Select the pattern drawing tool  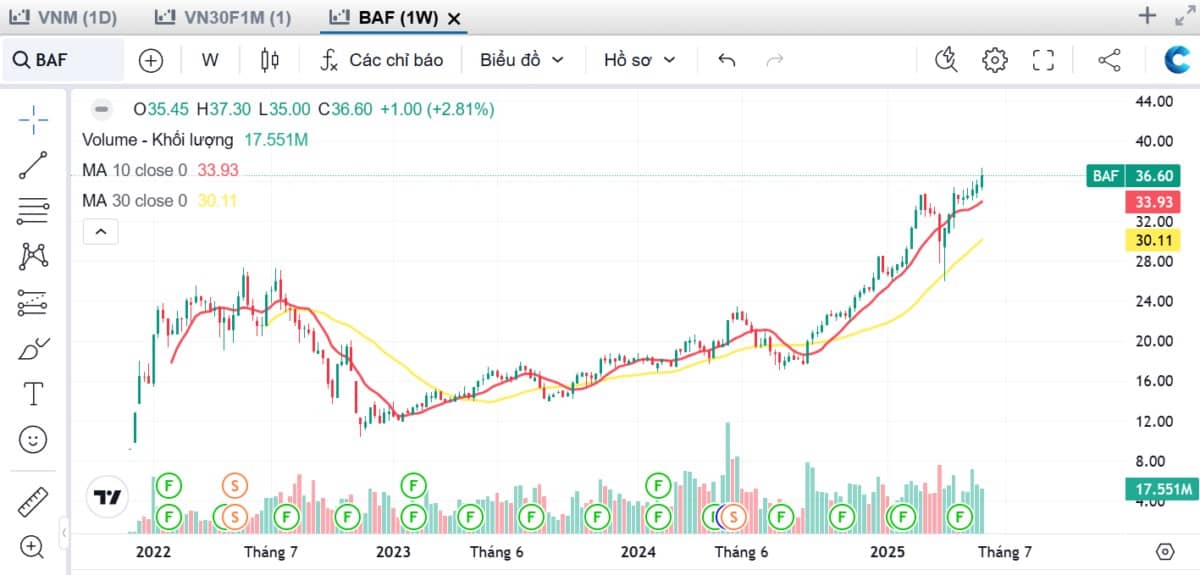click(33, 256)
